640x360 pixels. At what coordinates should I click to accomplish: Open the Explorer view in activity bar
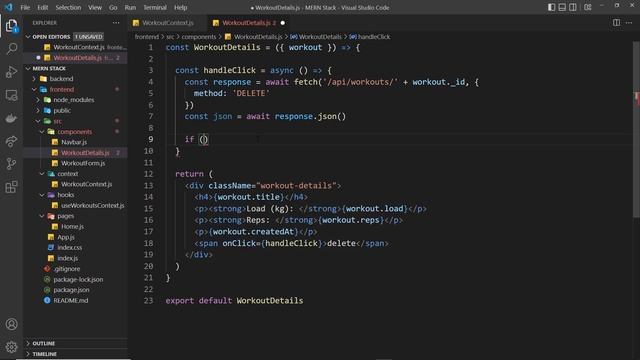pos(11,26)
